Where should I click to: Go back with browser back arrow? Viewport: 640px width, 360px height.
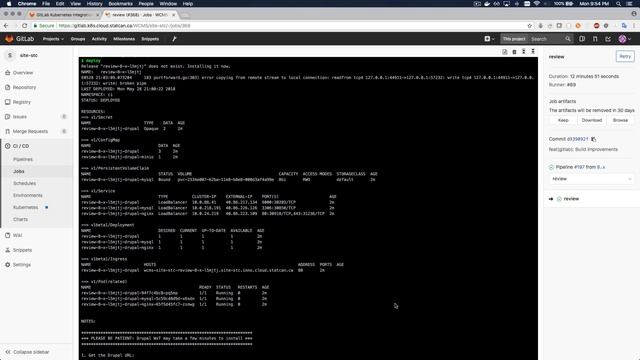point(6,26)
